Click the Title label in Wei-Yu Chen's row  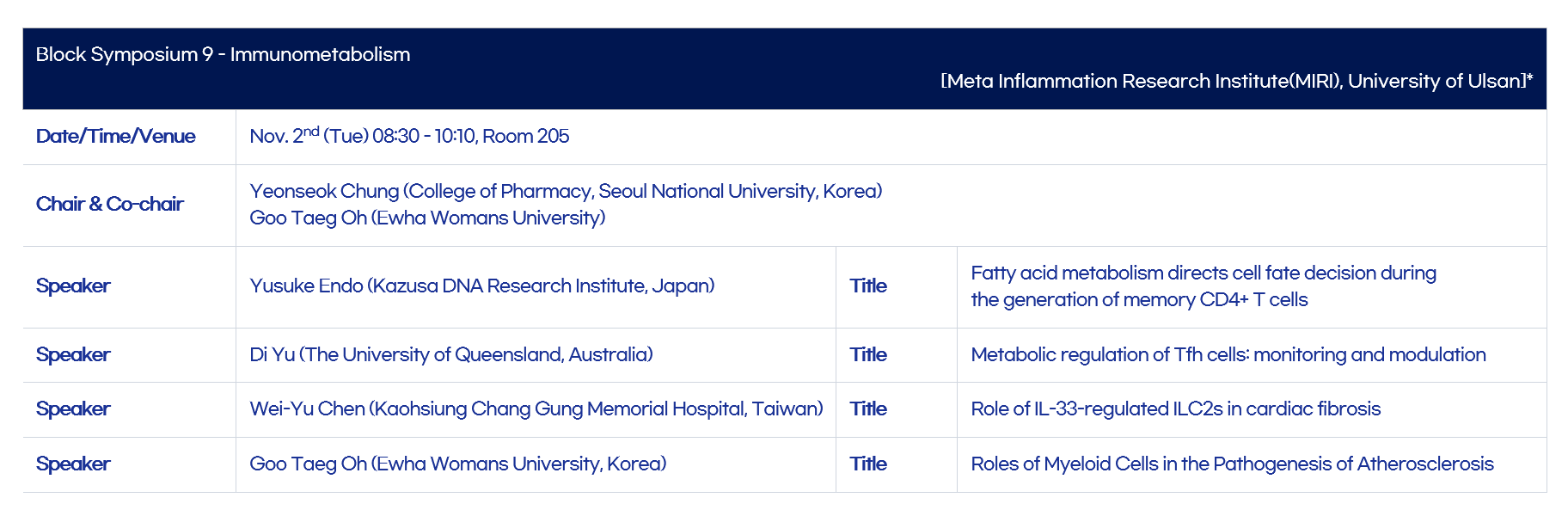(x=868, y=408)
